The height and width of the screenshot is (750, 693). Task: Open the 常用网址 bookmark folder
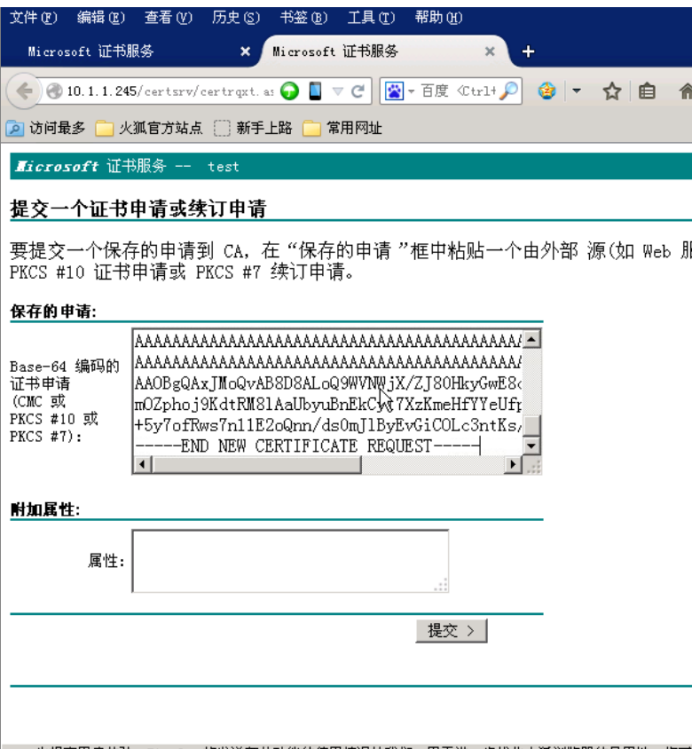(x=342, y=128)
